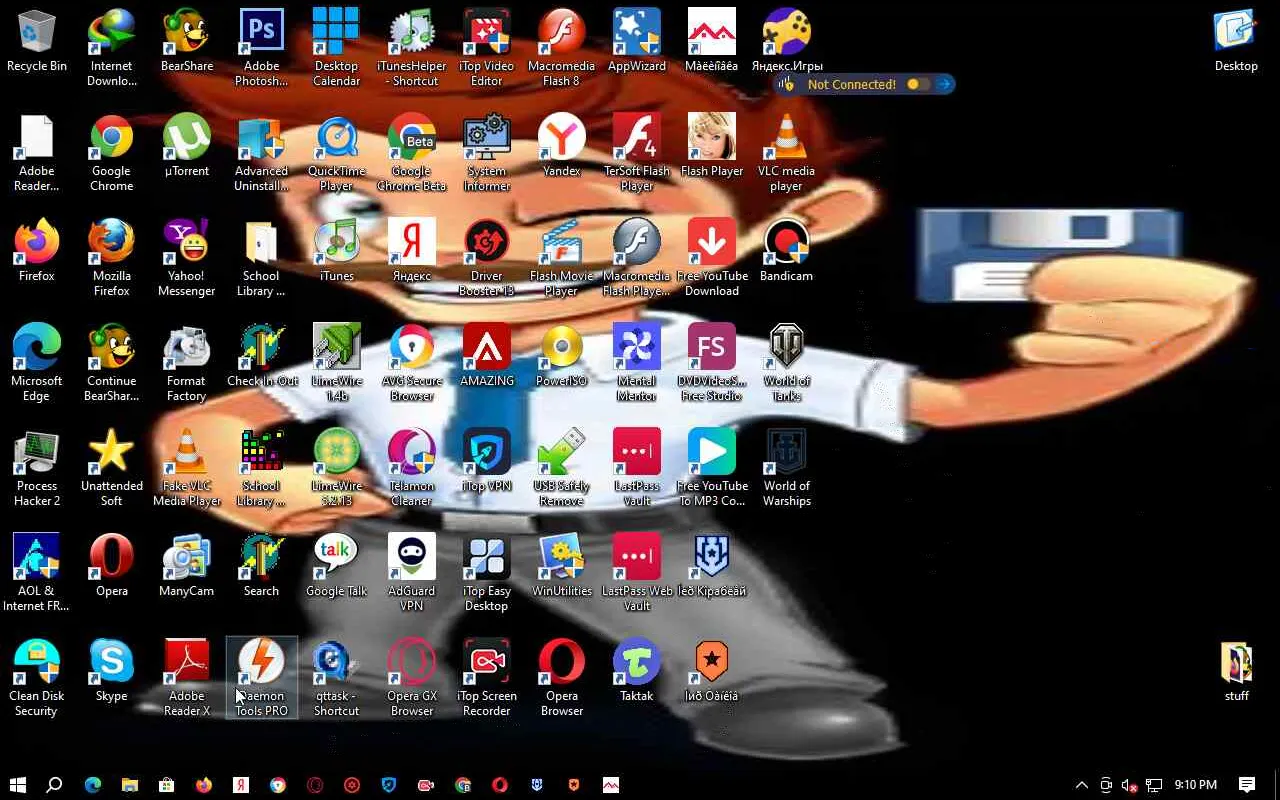The width and height of the screenshot is (1280, 800).
Task: Select the Clean Disk Security icon
Action: click(37, 678)
